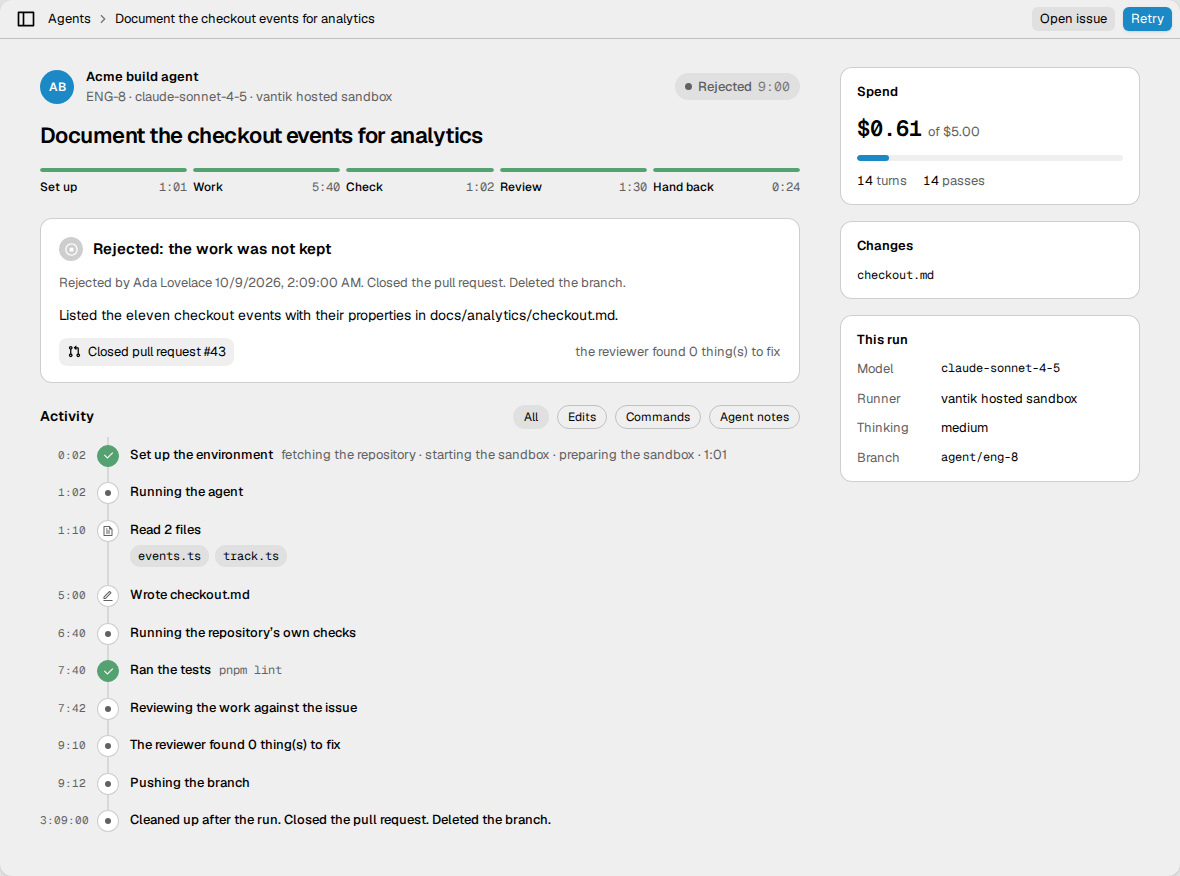Viewport: 1180px width, 876px height.
Task: Click the Review stage progress bar
Action: click(573, 170)
